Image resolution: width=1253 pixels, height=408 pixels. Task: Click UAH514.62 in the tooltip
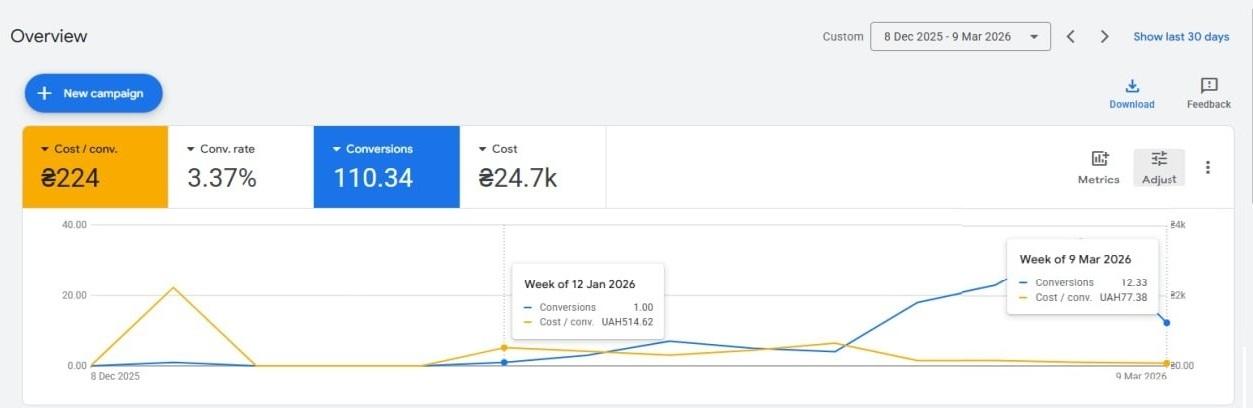click(627, 322)
